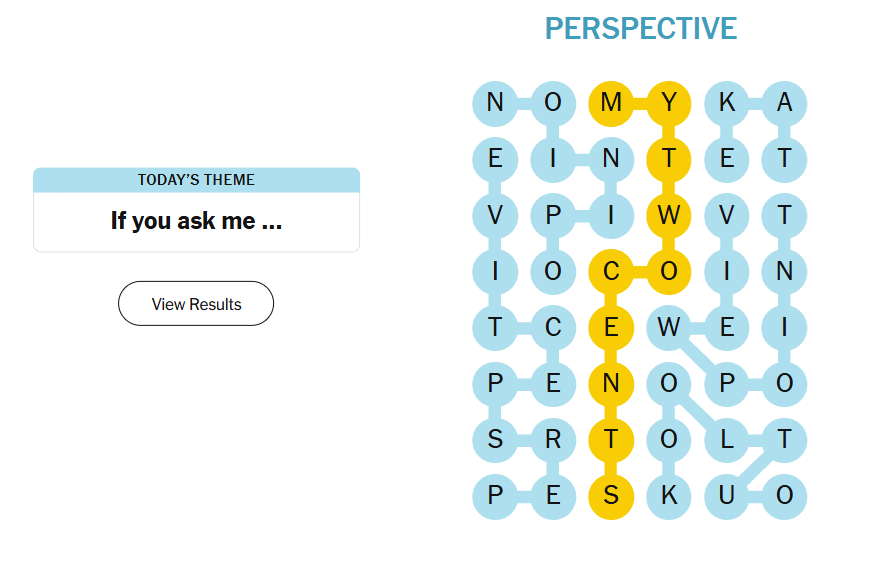Viewport: 872px width, 580px height.
Task: Click the 'If you ask me ...' theme text
Action: (x=196, y=221)
